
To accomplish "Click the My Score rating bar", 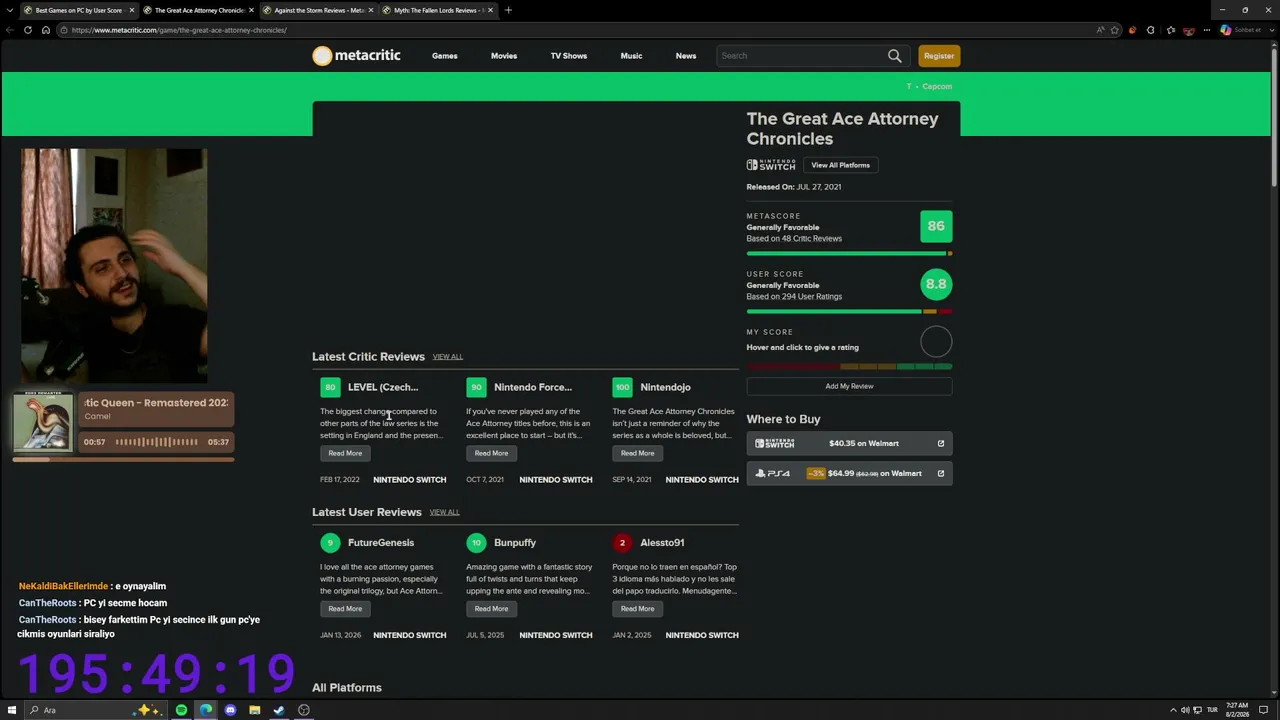I will [849, 366].
